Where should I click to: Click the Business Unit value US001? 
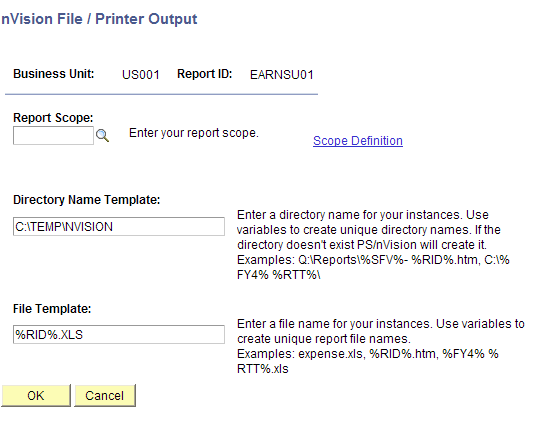pyautogui.click(x=140, y=75)
